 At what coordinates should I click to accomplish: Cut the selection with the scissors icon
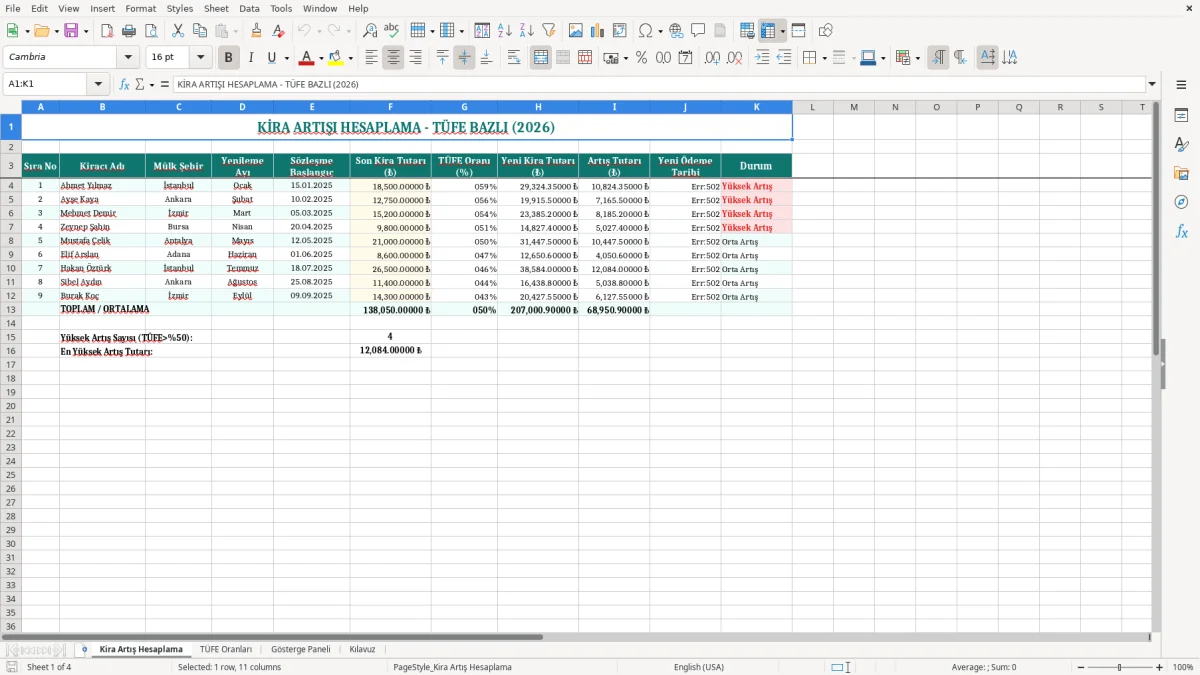(178, 31)
